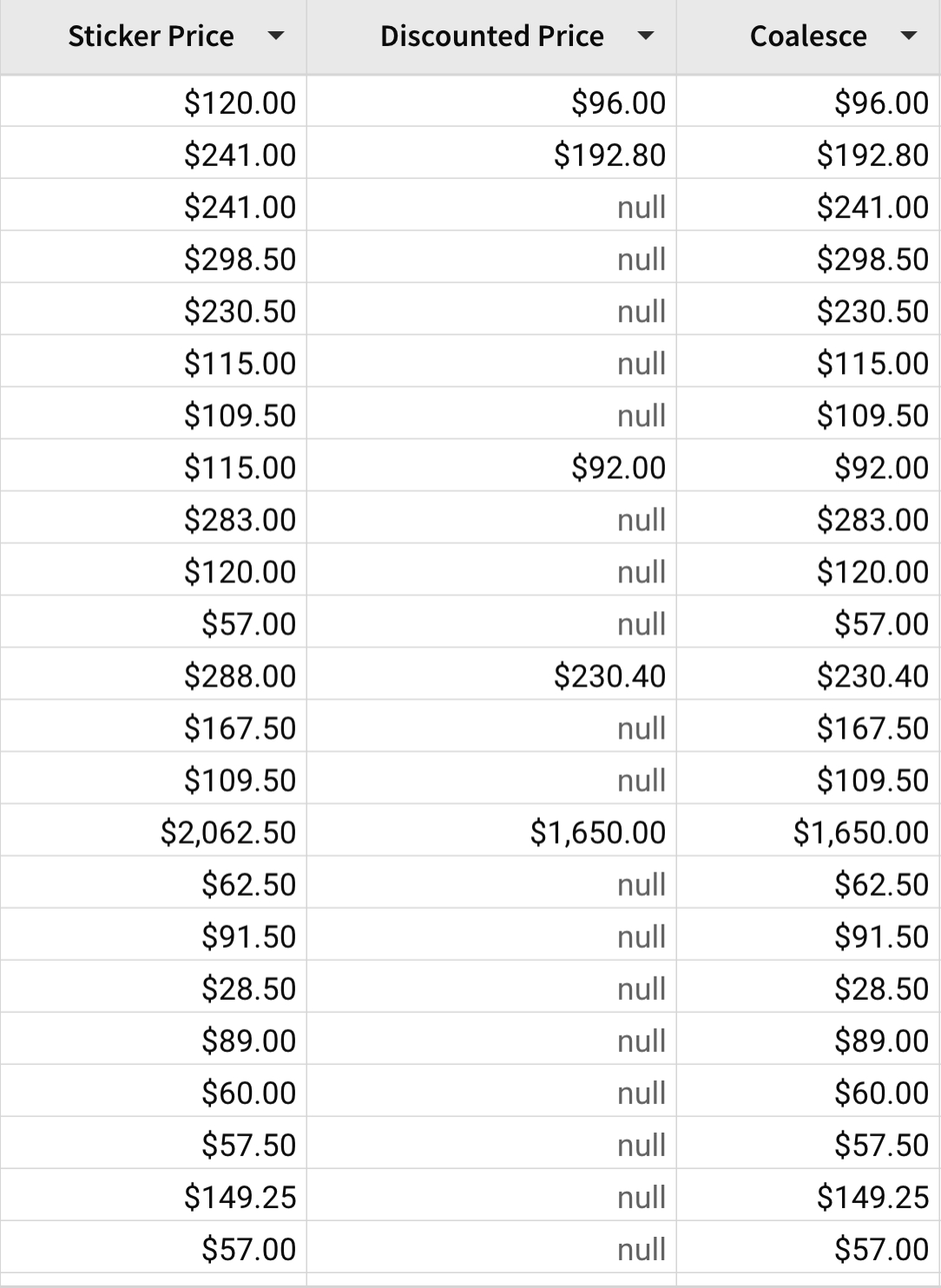Select the $149.25 cell in Sticker Price
Screen dimensions: 941x1288
pyautogui.click(x=240, y=1197)
